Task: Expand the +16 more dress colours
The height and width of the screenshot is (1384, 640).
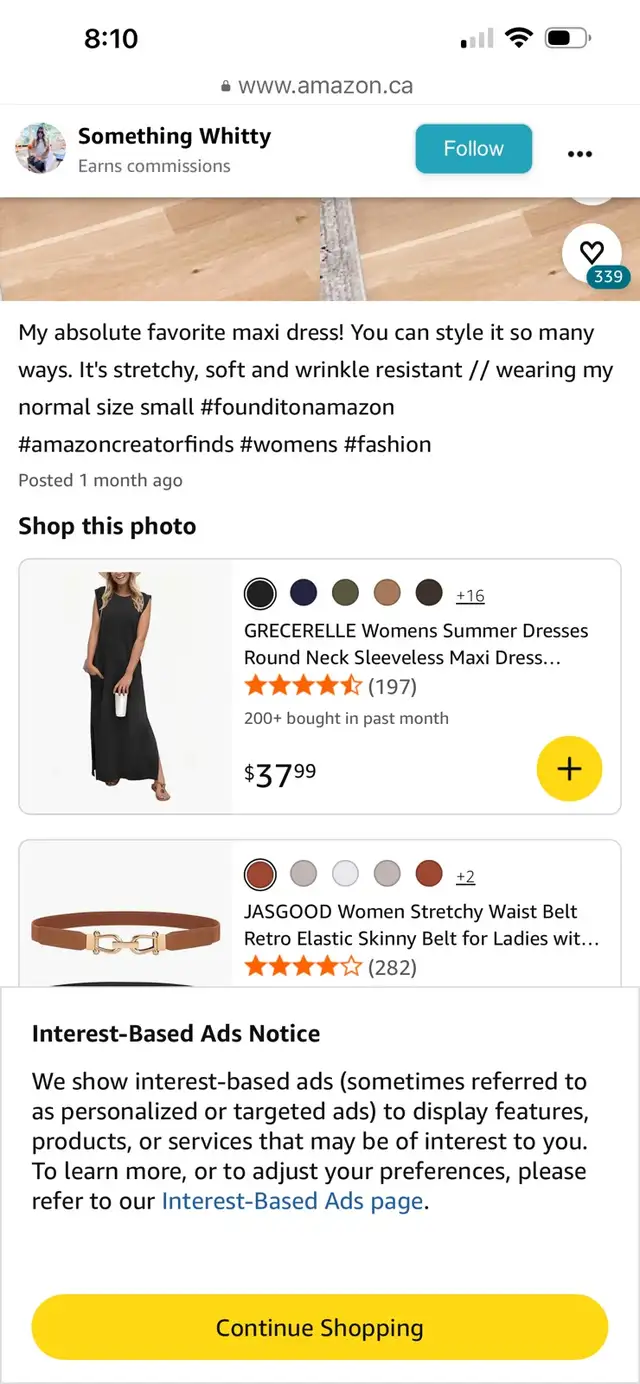Action: click(470, 596)
